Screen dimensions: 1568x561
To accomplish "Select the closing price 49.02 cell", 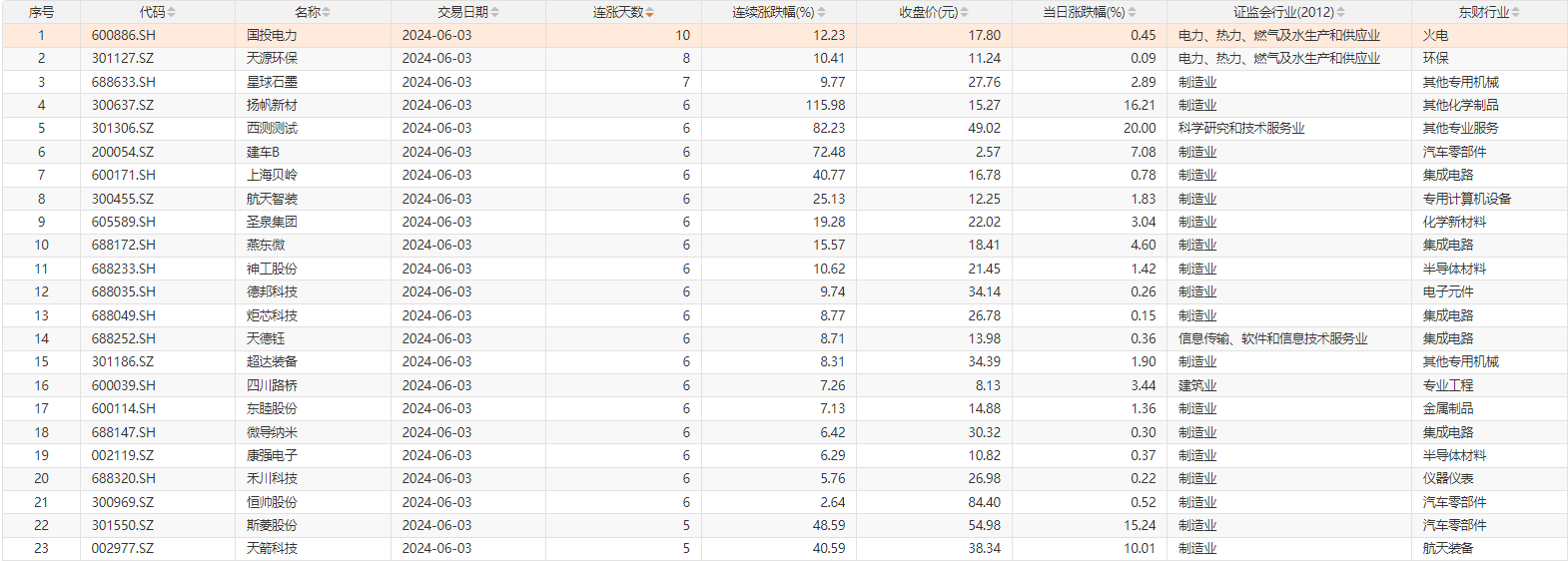I will [x=934, y=128].
